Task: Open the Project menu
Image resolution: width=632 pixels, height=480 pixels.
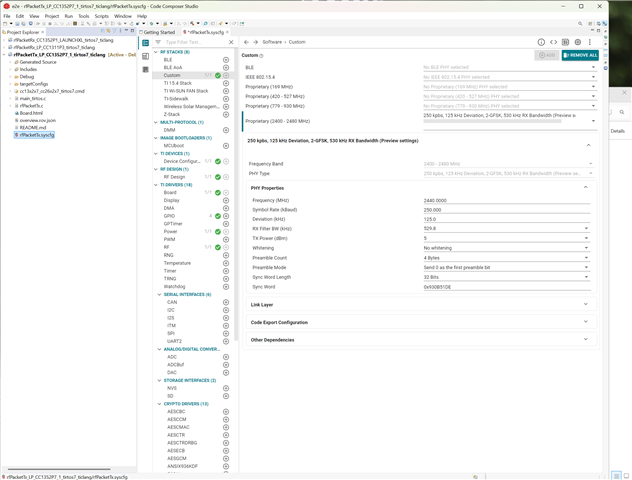Action: click(x=52, y=16)
